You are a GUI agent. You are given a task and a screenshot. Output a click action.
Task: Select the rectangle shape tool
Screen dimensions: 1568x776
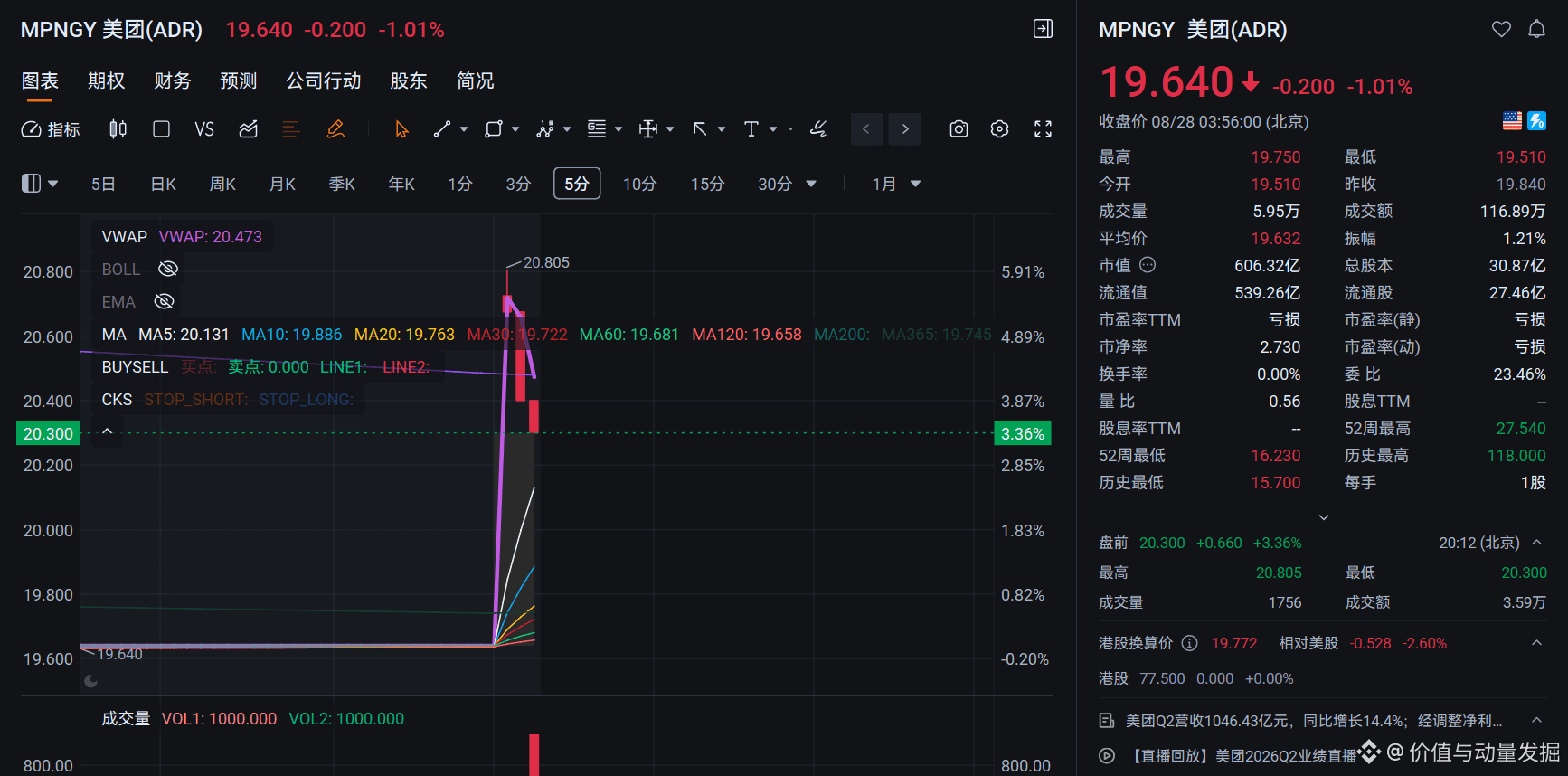(493, 129)
